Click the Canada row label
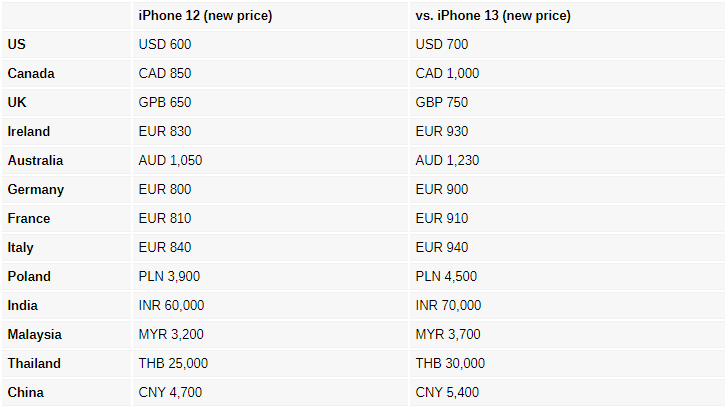725x408 pixels. (x=31, y=74)
